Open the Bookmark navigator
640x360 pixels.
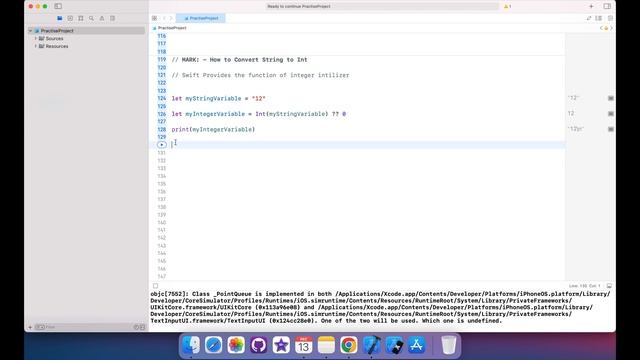tap(81, 18)
